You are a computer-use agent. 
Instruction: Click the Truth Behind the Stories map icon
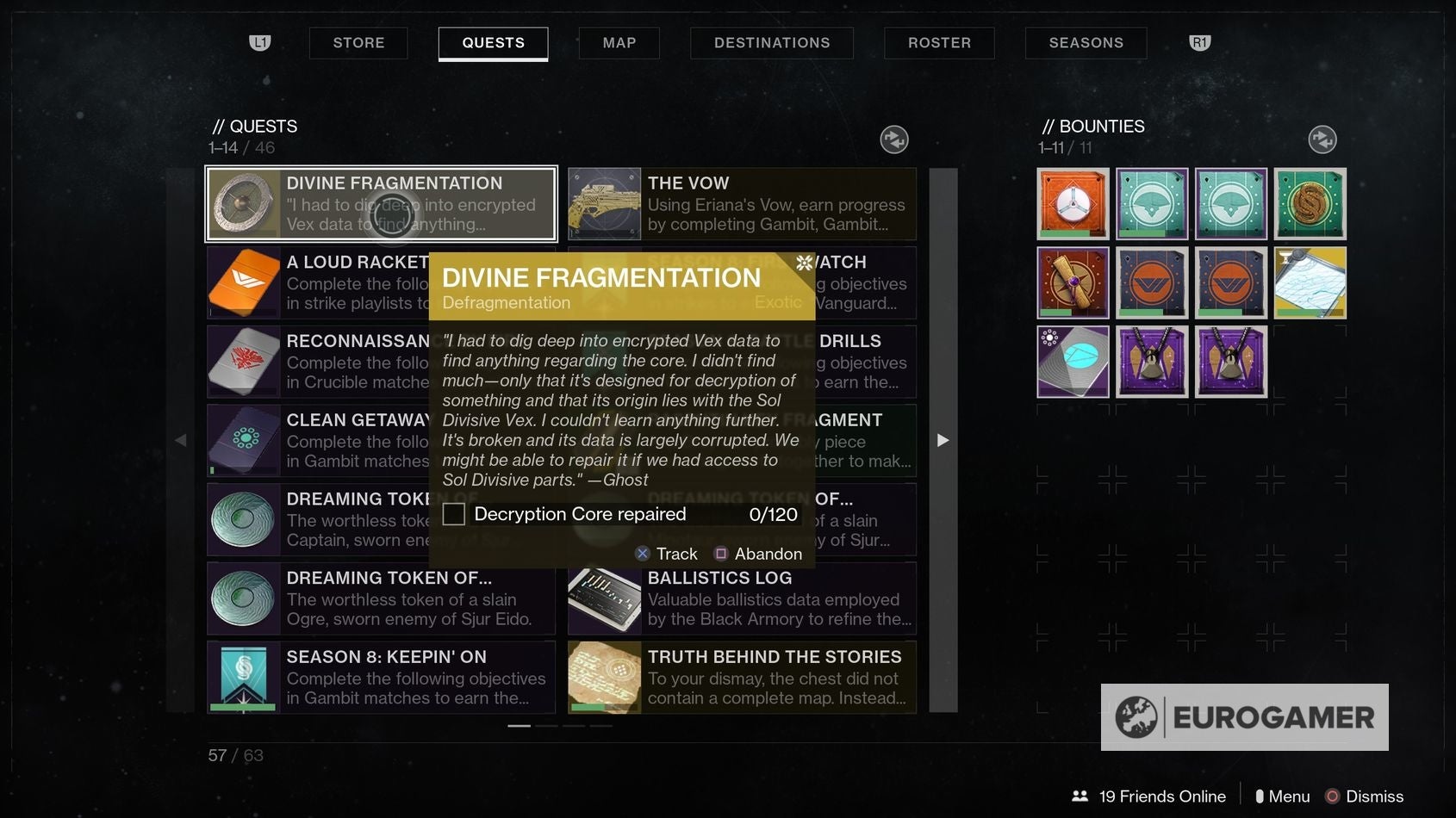coord(604,678)
